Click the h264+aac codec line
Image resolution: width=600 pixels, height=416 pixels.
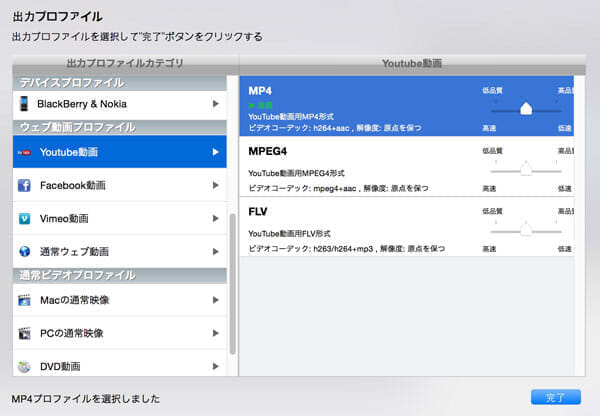click(x=335, y=128)
